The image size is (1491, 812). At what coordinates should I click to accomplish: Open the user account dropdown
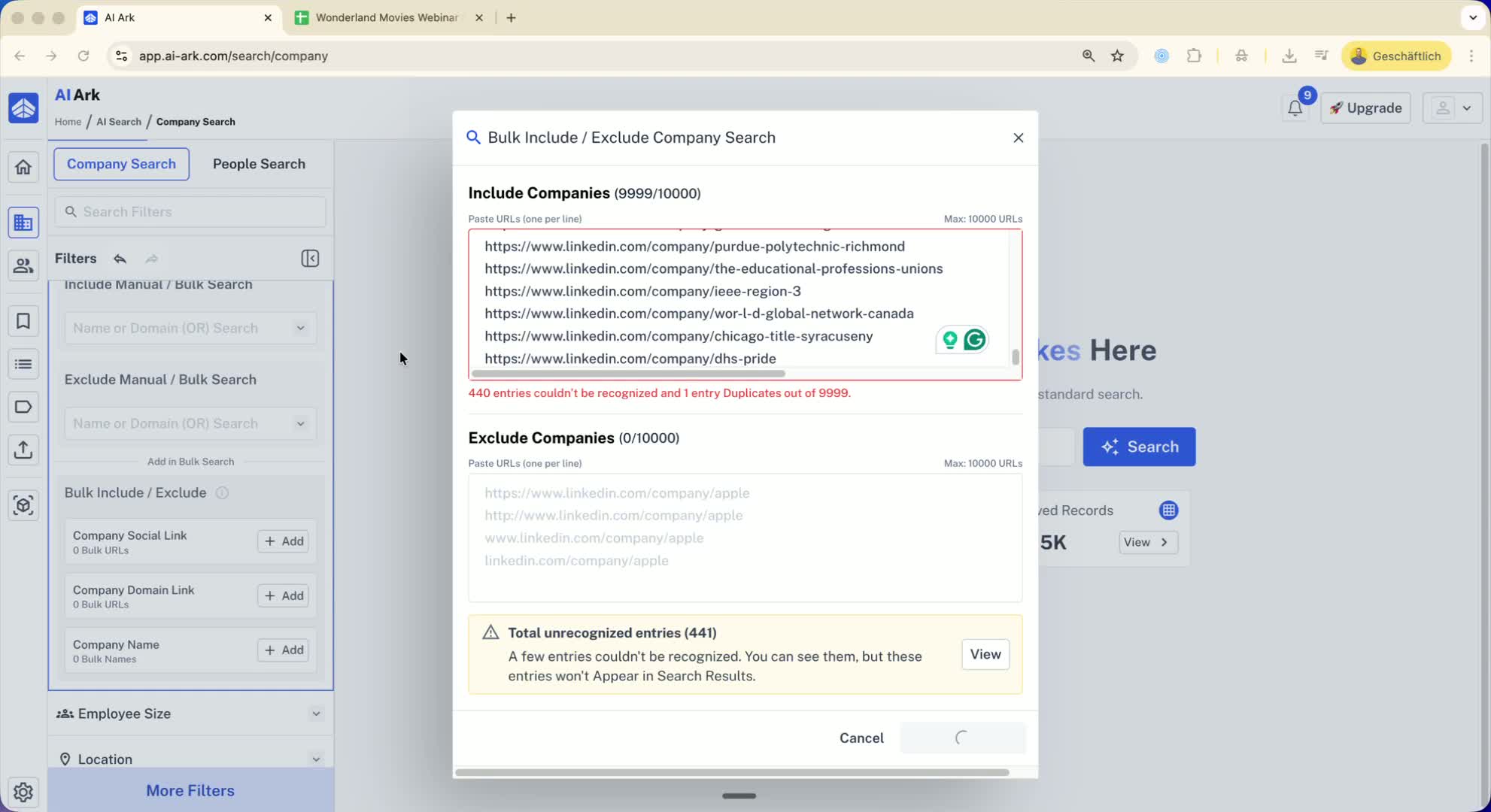(1452, 108)
